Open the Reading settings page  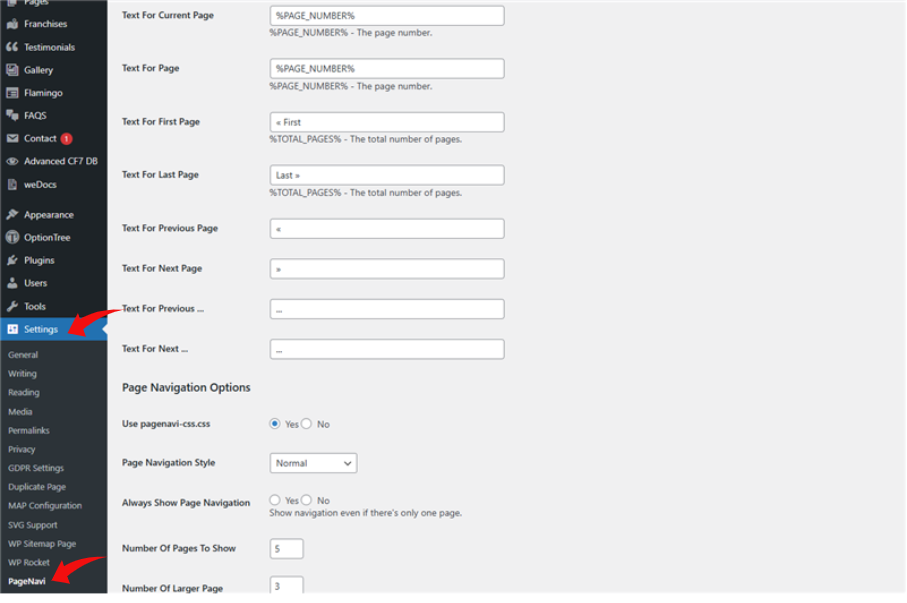pyautogui.click(x=24, y=393)
